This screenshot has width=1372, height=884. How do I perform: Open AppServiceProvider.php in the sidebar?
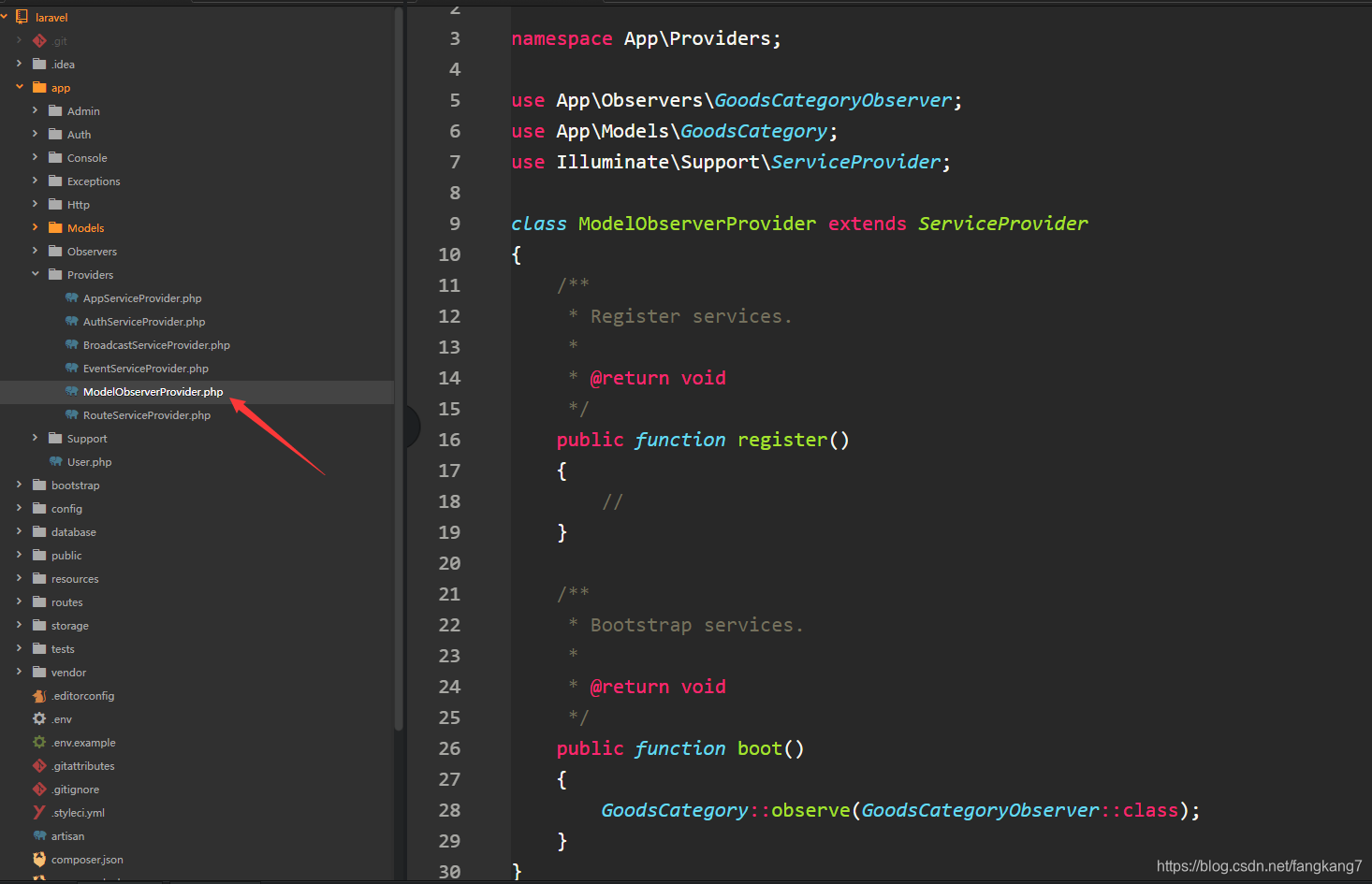tap(142, 298)
